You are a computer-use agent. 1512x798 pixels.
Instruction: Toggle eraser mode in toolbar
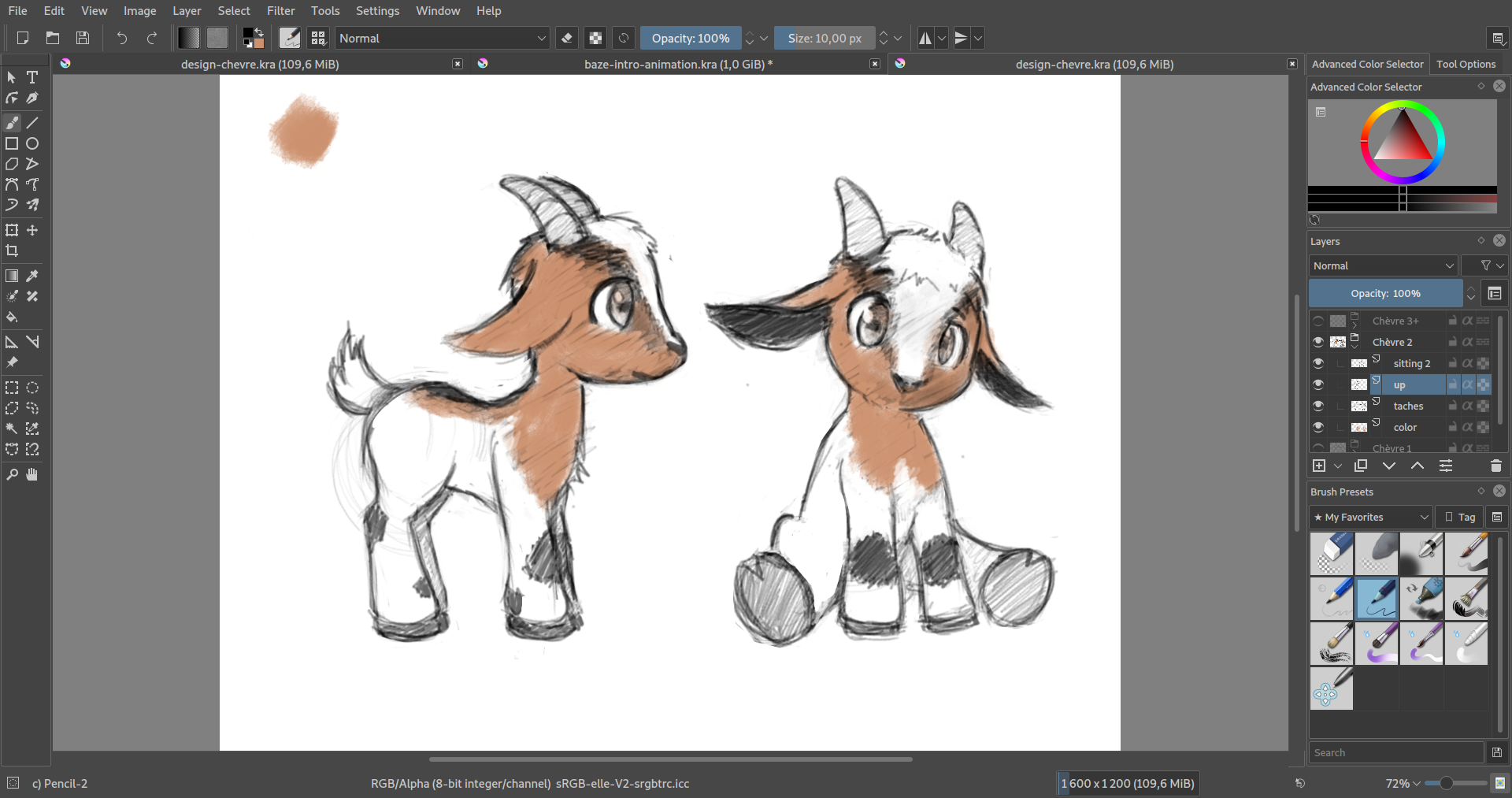(567, 38)
